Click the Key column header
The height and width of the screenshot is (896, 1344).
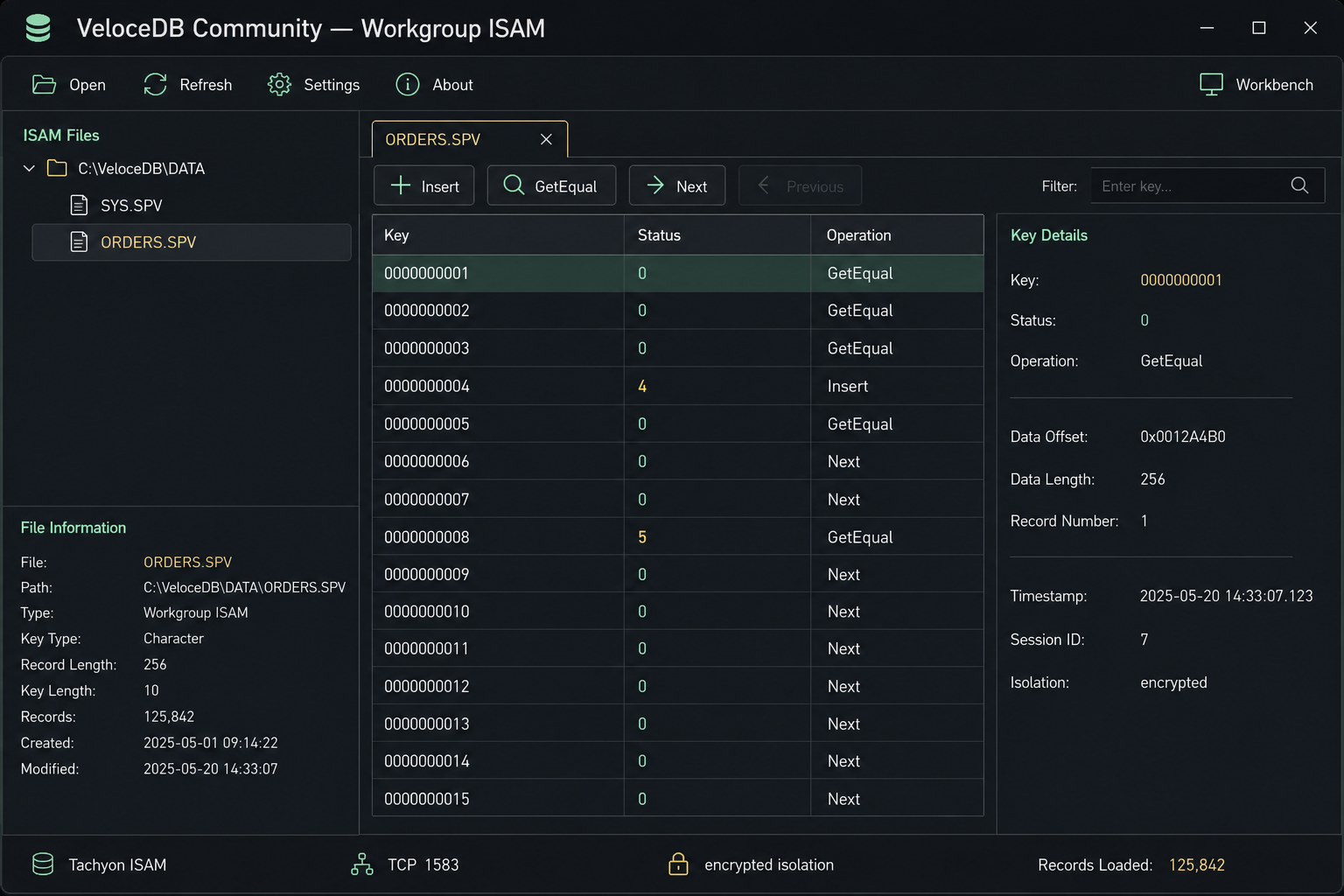[498, 234]
